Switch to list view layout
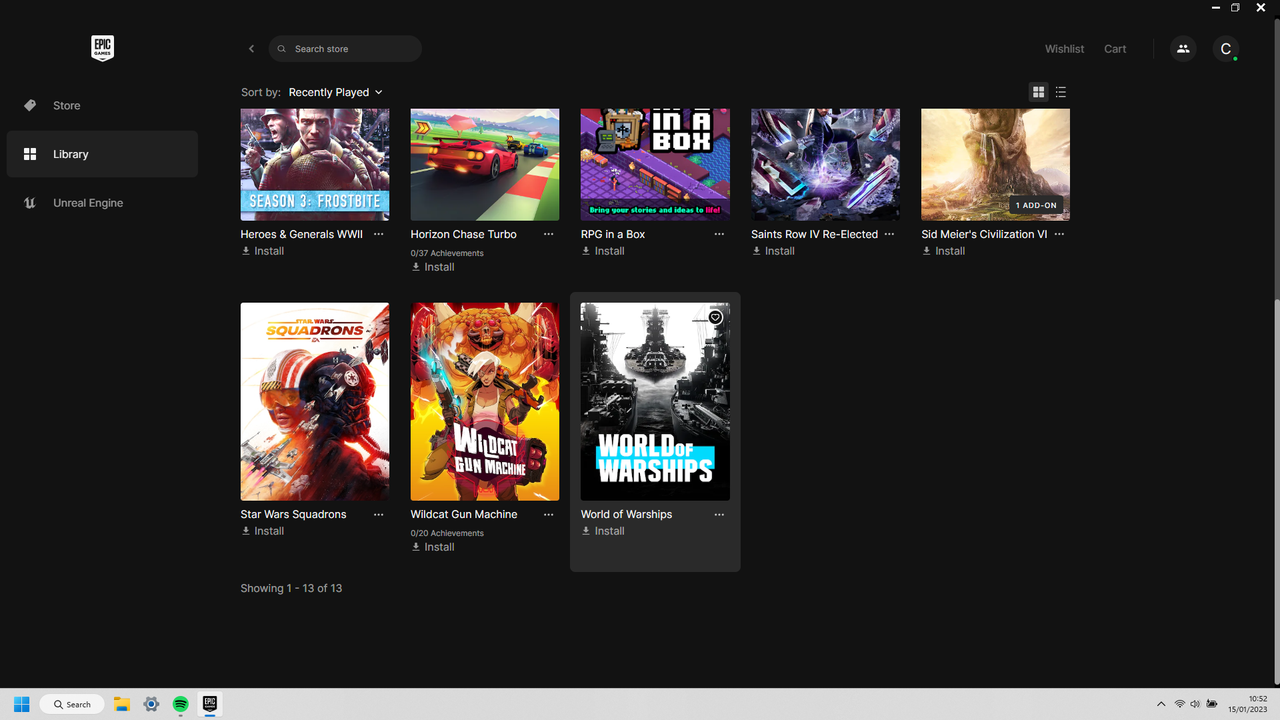Screen dimensions: 1280x720 [x=1061, y=92]
